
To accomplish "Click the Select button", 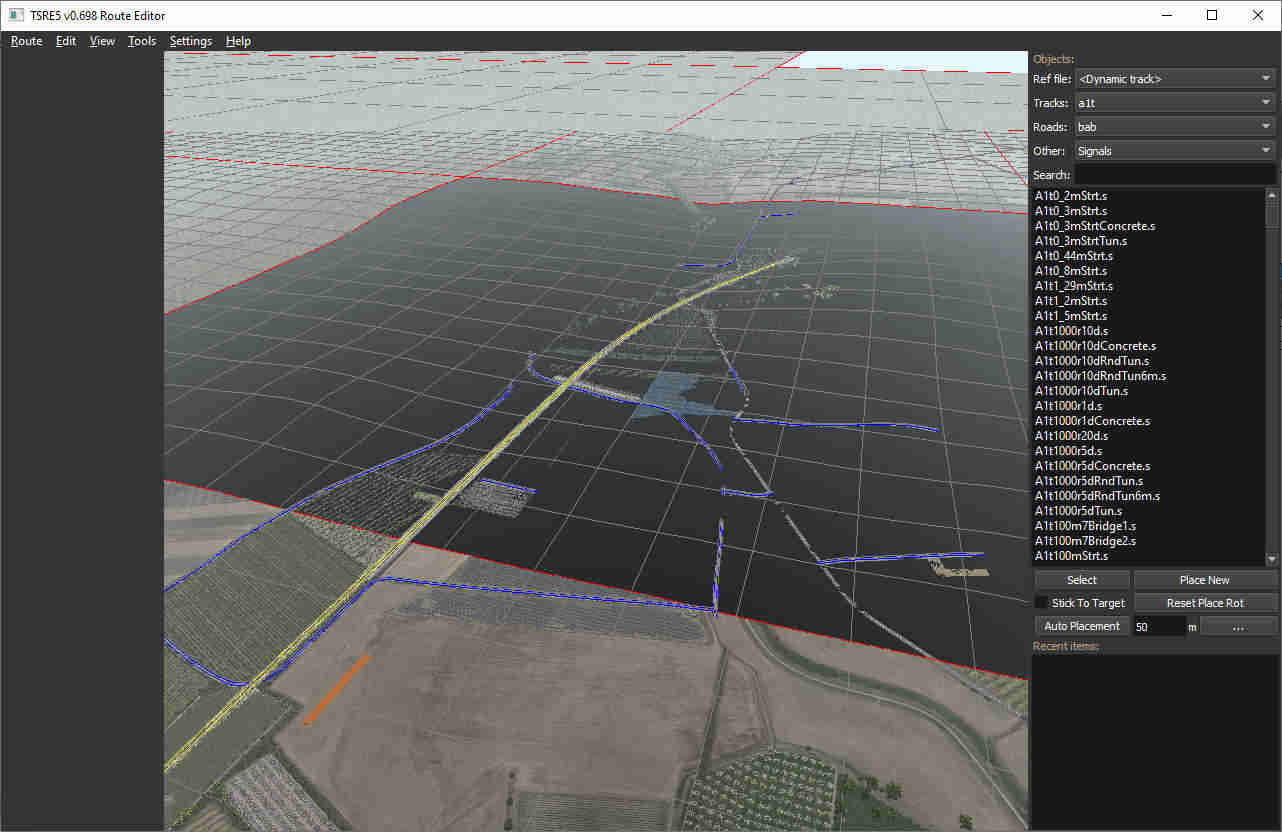I will pyautogui.click(x=1081, y=580).
